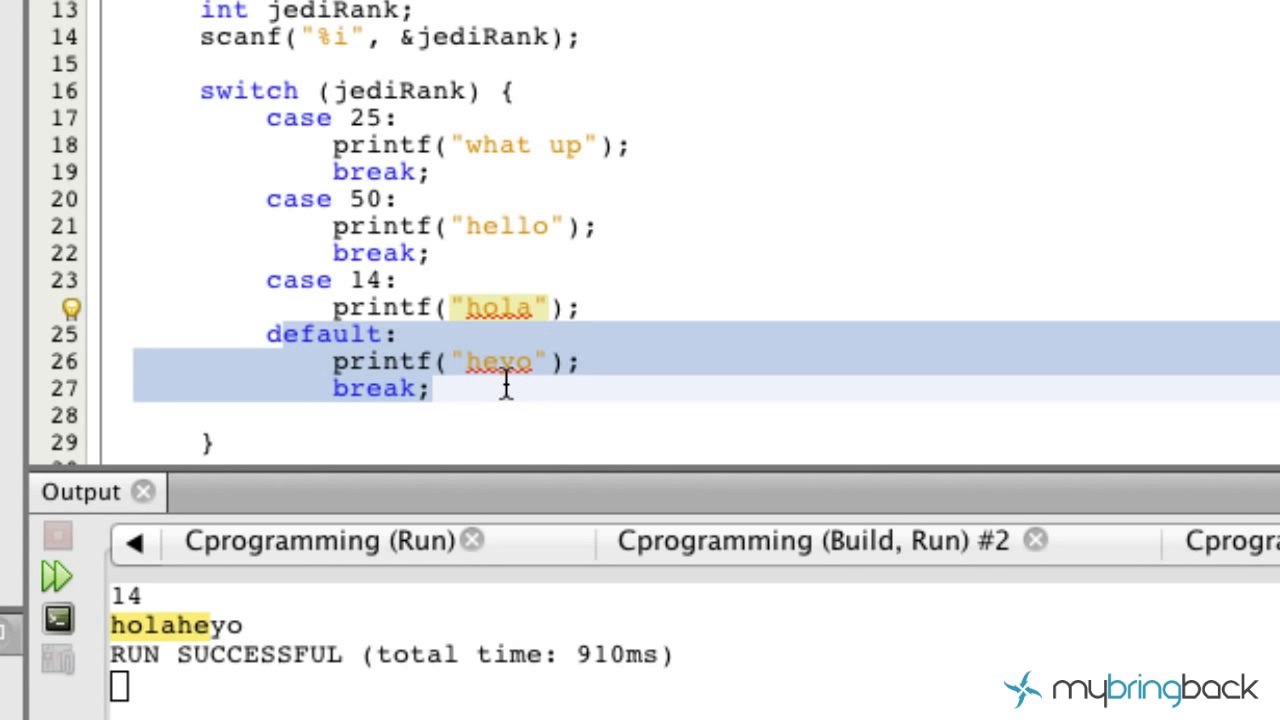Click the disabled stop square icon
Viewport: 1280px width, 720px height.
tap(57, 537)
